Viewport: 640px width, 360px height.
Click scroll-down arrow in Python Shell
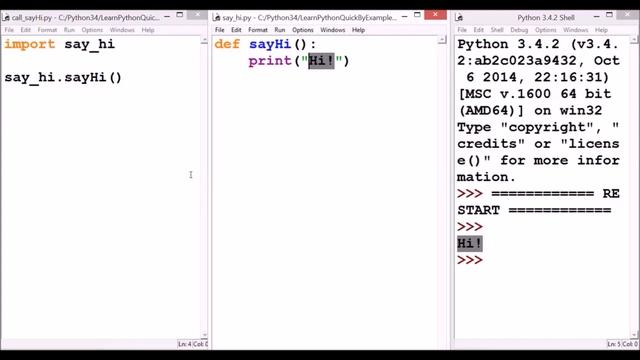(634, 334)
